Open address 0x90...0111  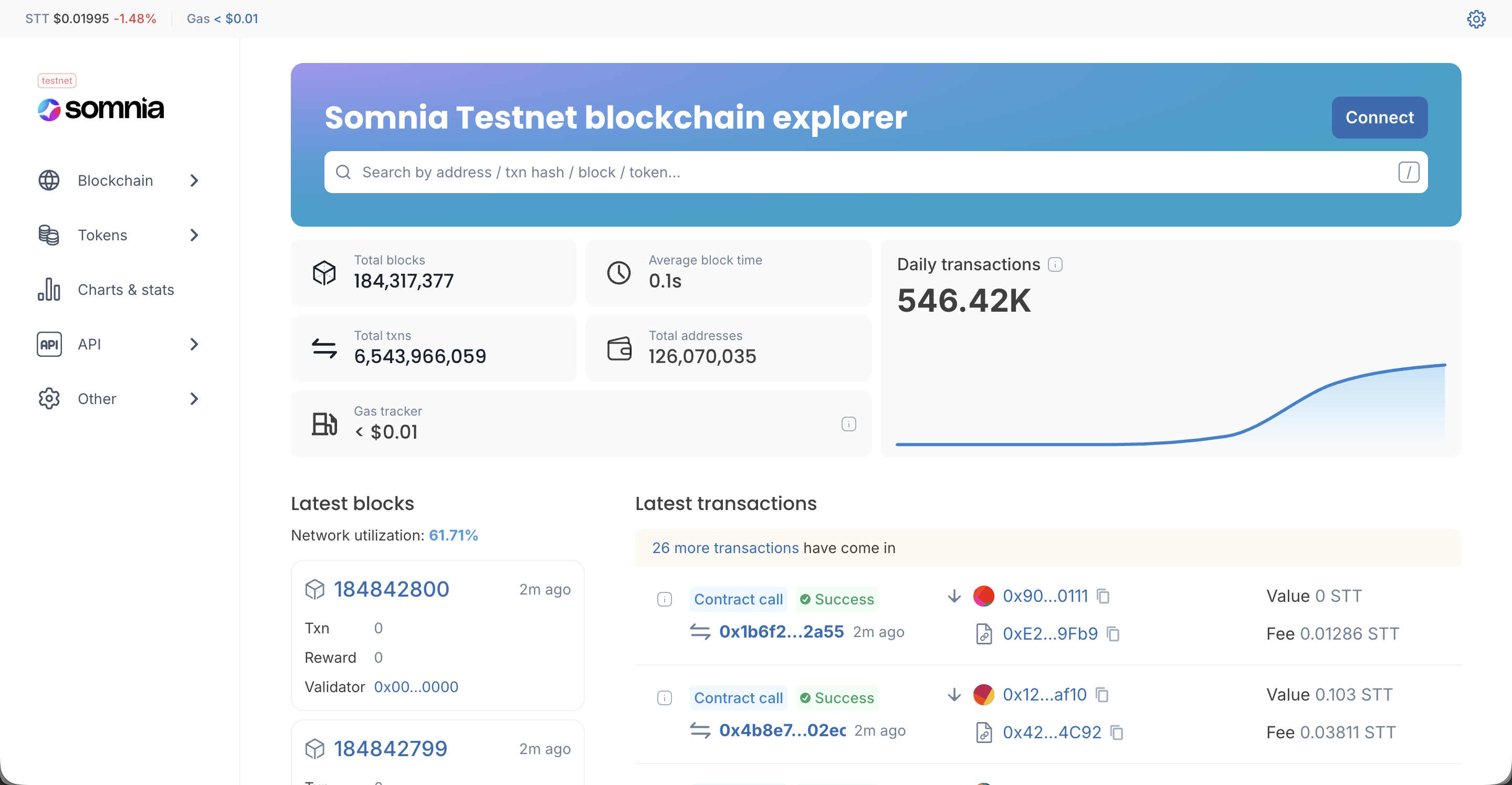[1045, 596]
